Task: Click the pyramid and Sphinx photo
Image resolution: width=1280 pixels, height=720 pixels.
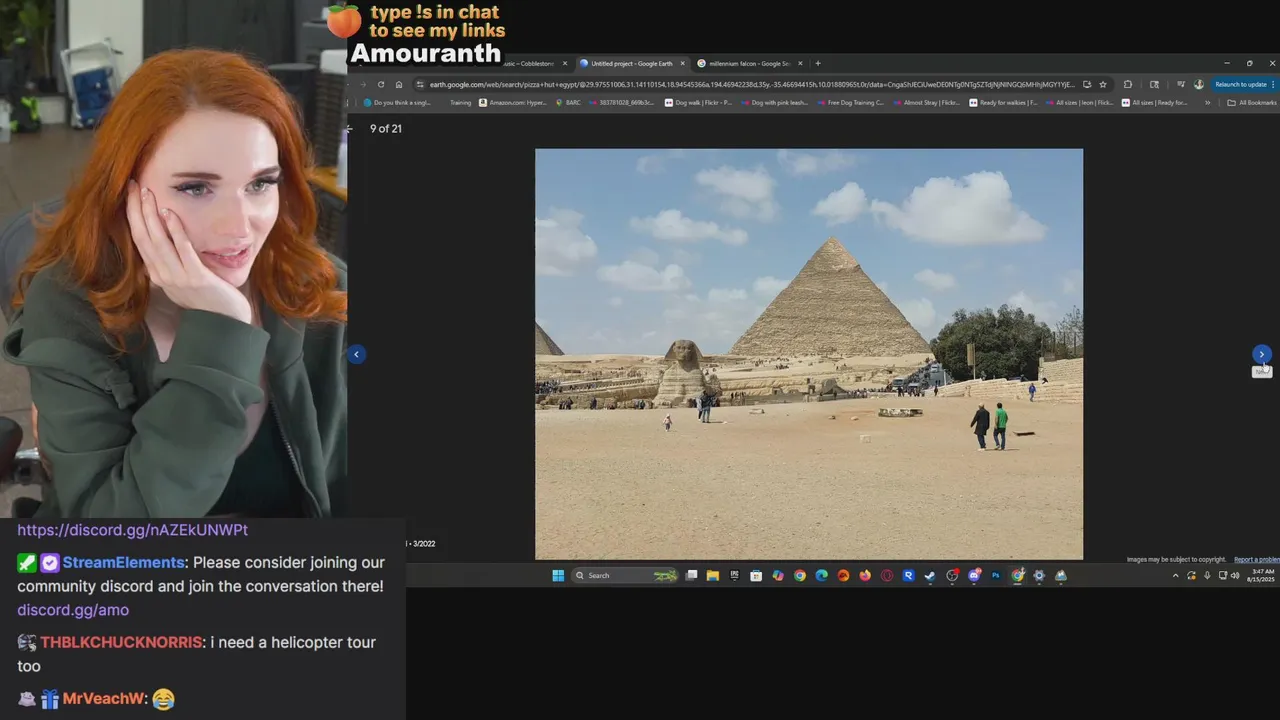Action: click(x=809, y=354)
